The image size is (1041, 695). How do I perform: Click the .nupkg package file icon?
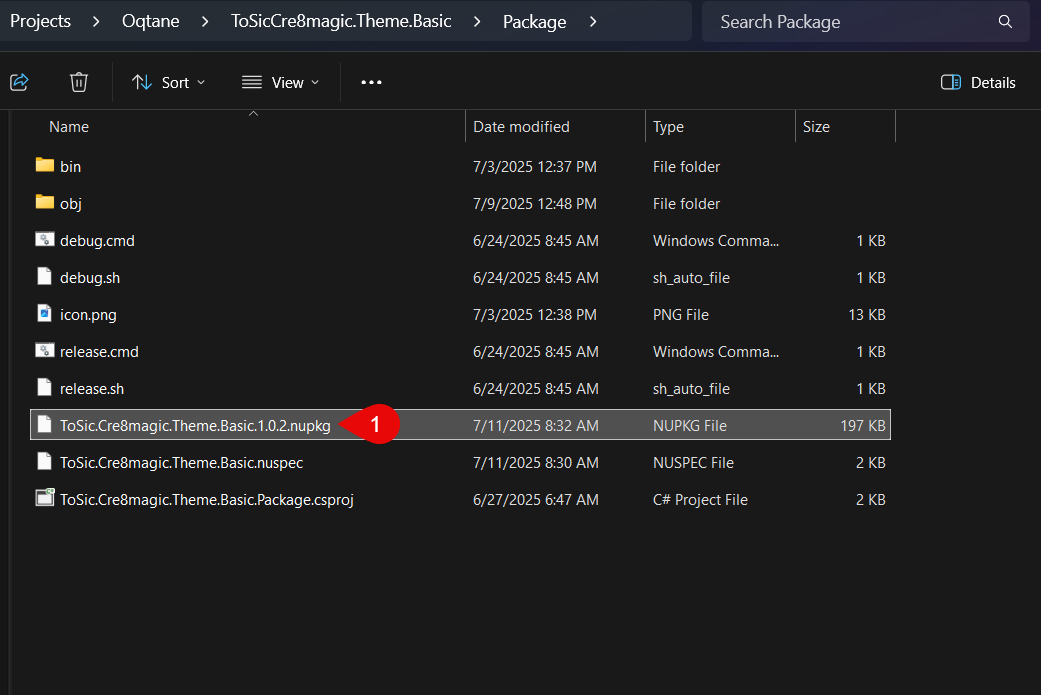click(44, 425)
